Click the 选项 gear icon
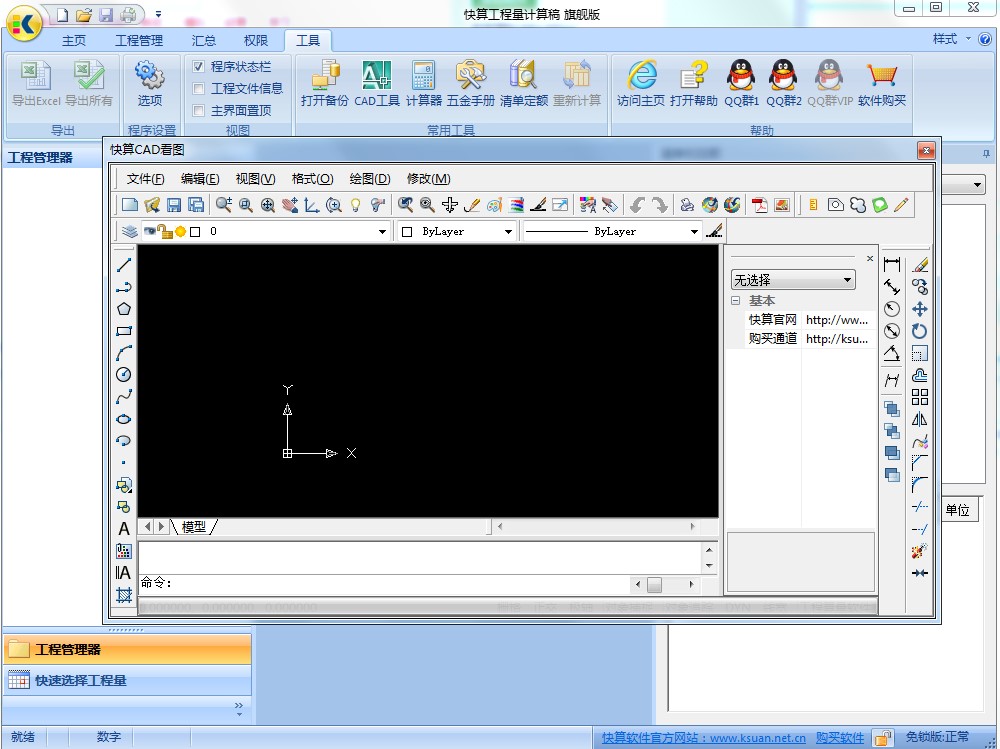Image resolution: width=1000 pixels, height=749 pixels. click(149, 83)
